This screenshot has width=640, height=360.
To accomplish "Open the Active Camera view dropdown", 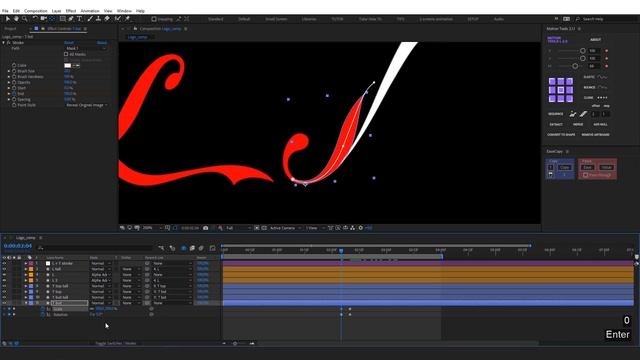I will (x=285, y=228).
